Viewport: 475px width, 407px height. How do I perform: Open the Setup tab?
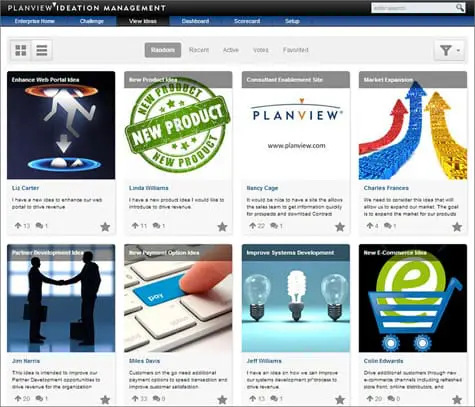coord(292,21)
